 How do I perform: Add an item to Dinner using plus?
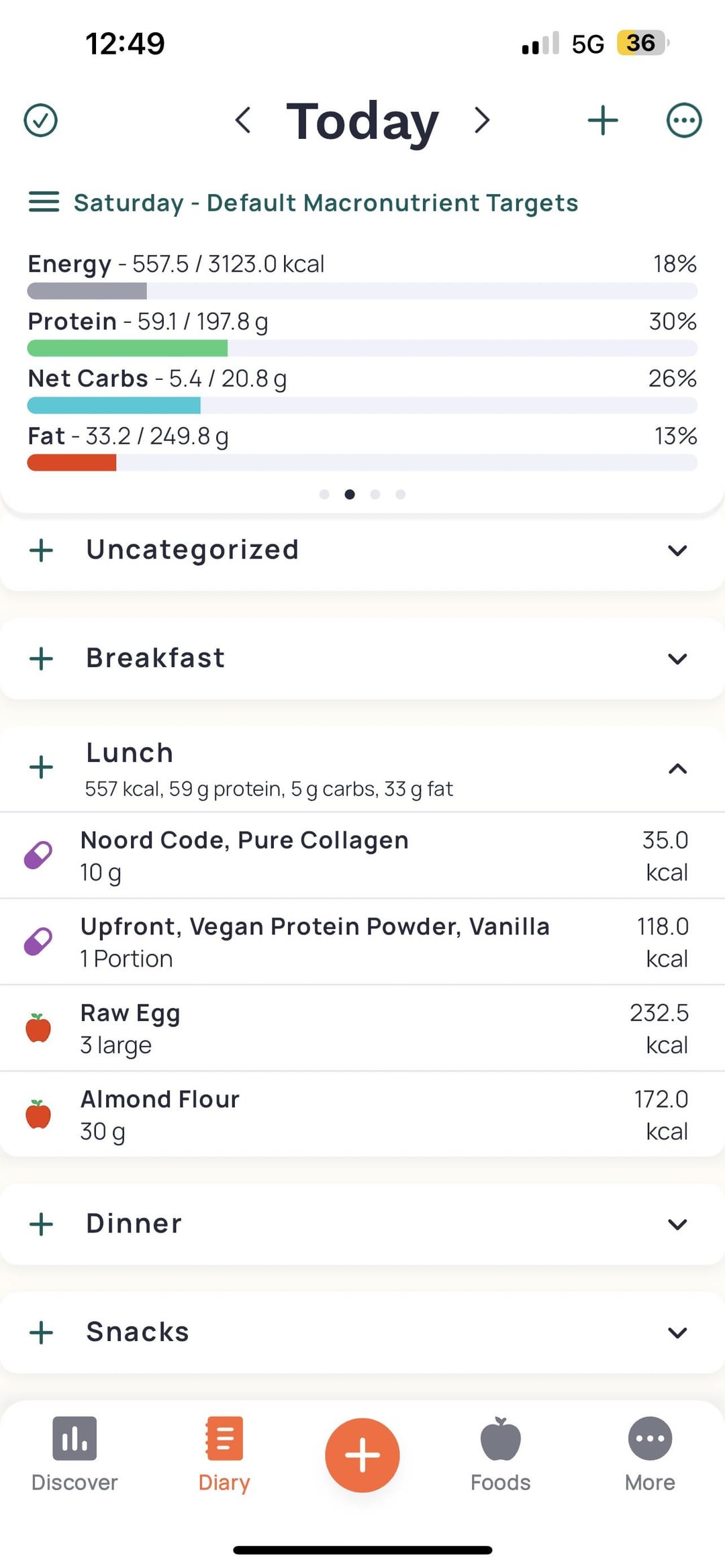(x=42, y=1224)
